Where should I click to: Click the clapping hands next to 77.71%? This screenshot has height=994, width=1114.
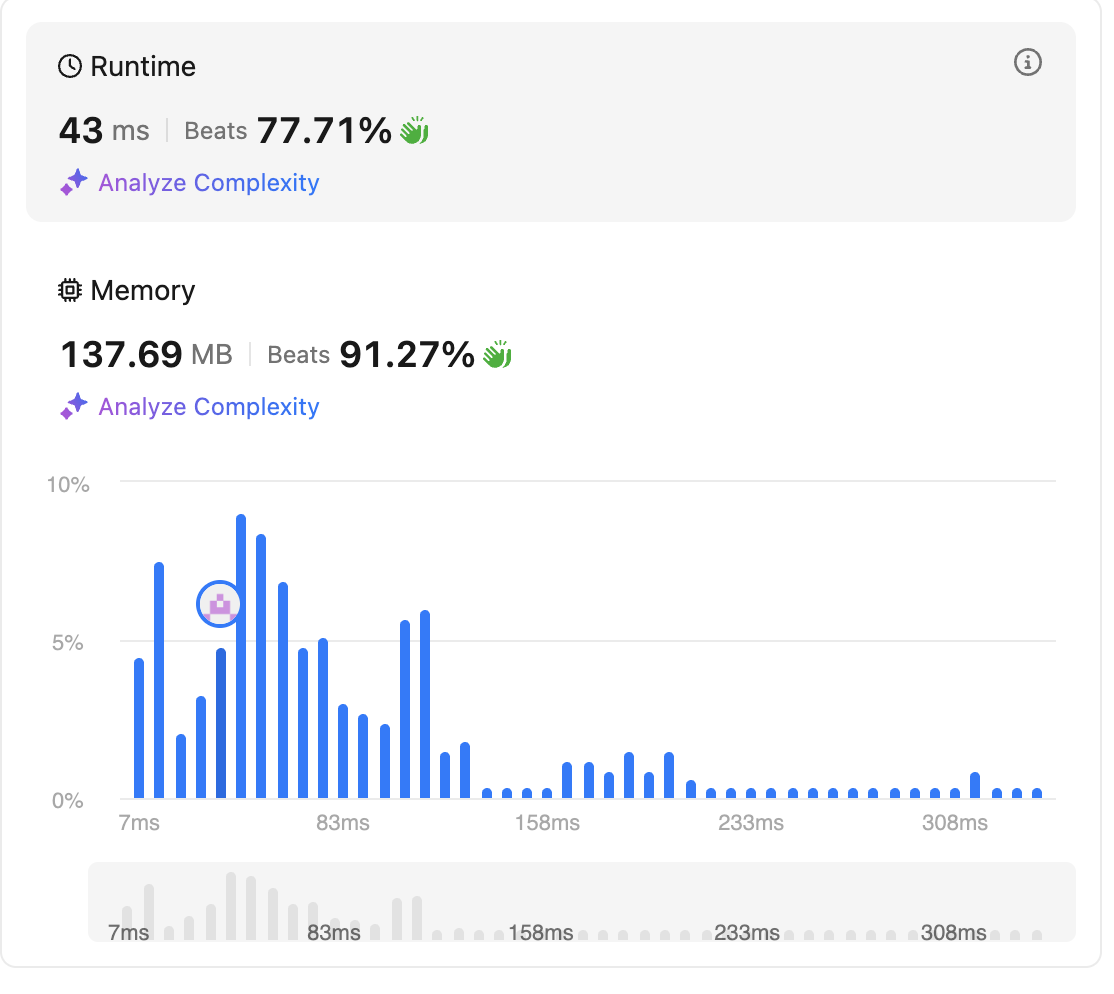coord(414,131)
